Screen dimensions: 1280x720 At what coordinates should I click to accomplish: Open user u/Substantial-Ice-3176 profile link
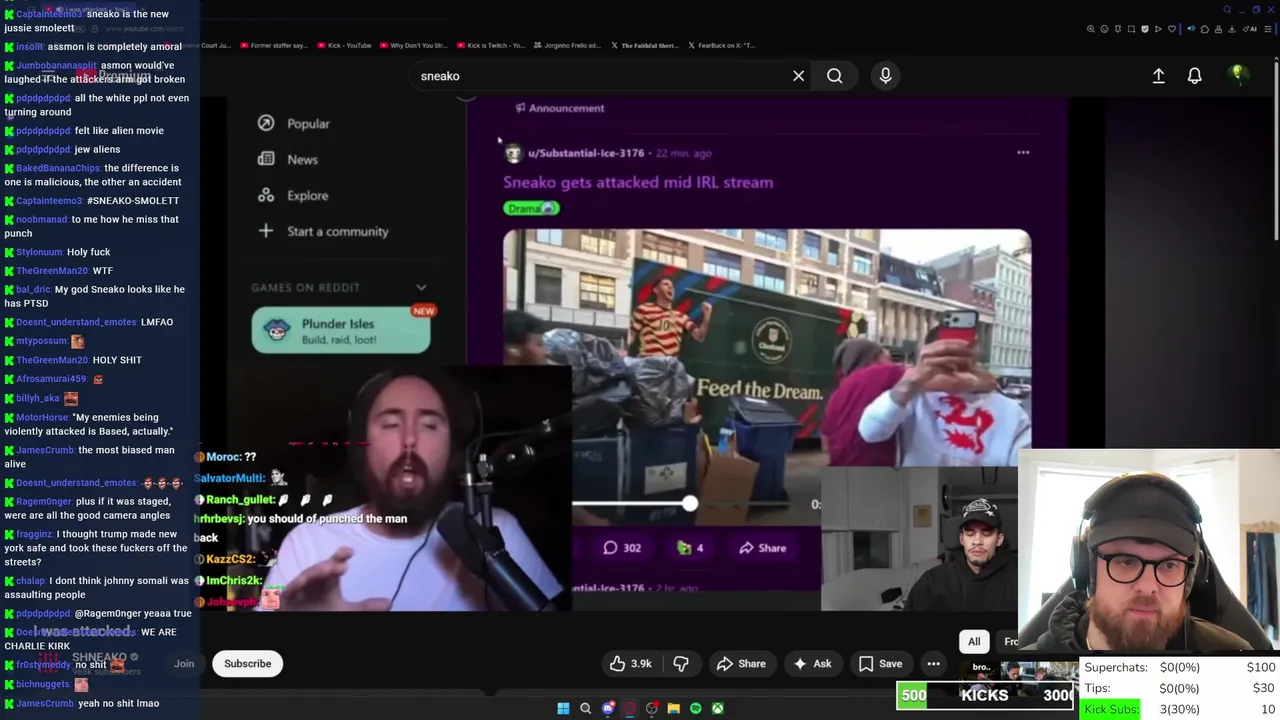coord(586,153)
